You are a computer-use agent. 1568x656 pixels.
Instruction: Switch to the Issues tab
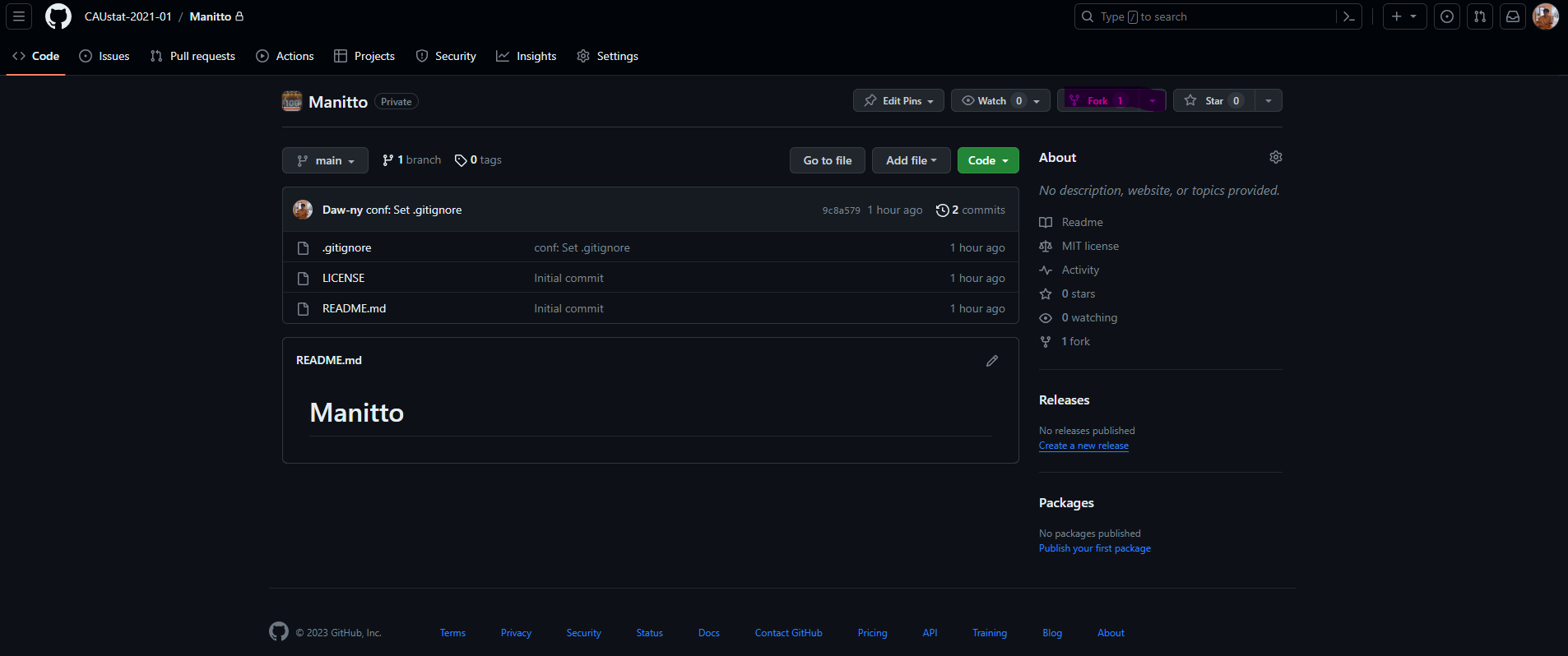point(104,56)
